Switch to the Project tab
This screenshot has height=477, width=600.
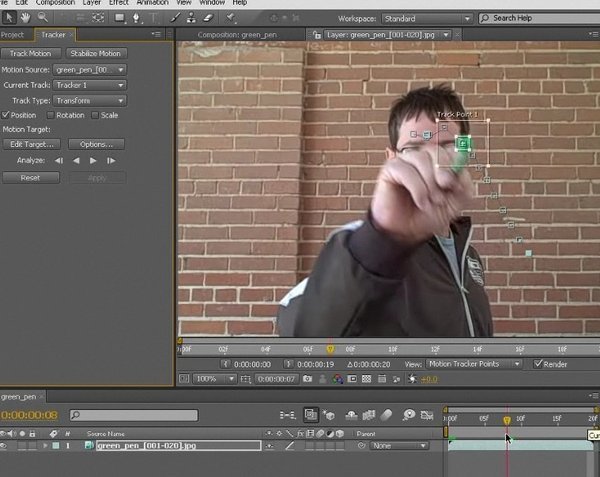[x=12, y=35]
